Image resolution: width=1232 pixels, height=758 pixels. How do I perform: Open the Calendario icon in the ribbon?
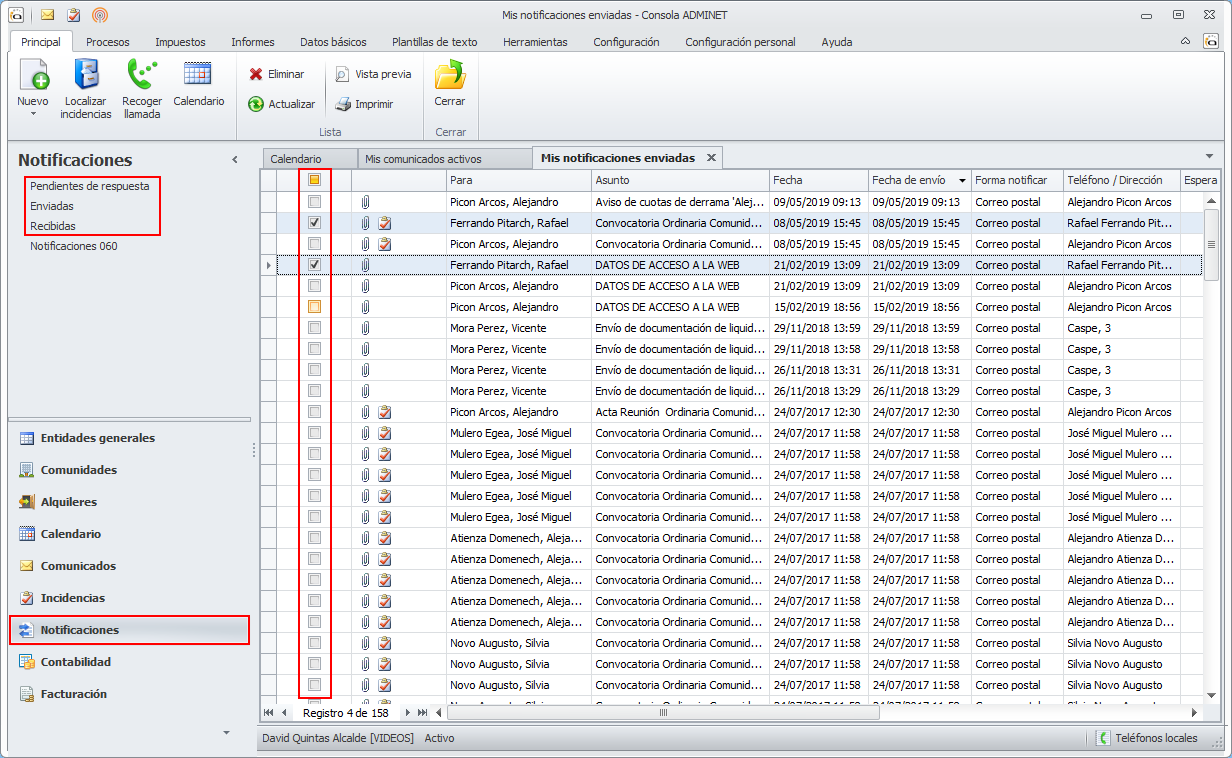pyautogui.click(x=198, y=76)
